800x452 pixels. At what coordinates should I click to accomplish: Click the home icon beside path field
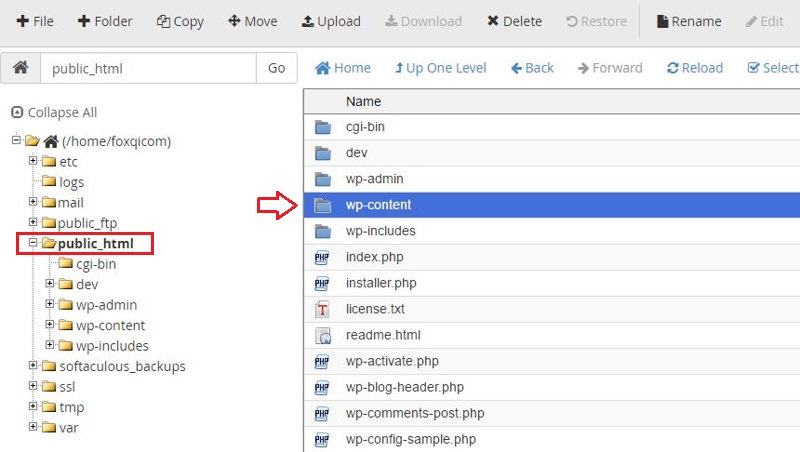click(x=20, y=67)
